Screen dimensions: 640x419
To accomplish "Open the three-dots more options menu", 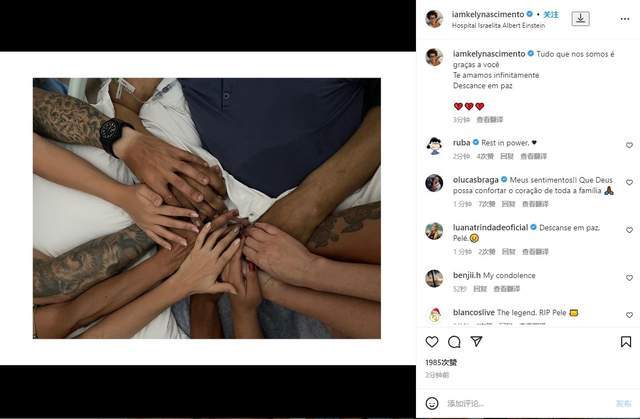I will (625, 19).
